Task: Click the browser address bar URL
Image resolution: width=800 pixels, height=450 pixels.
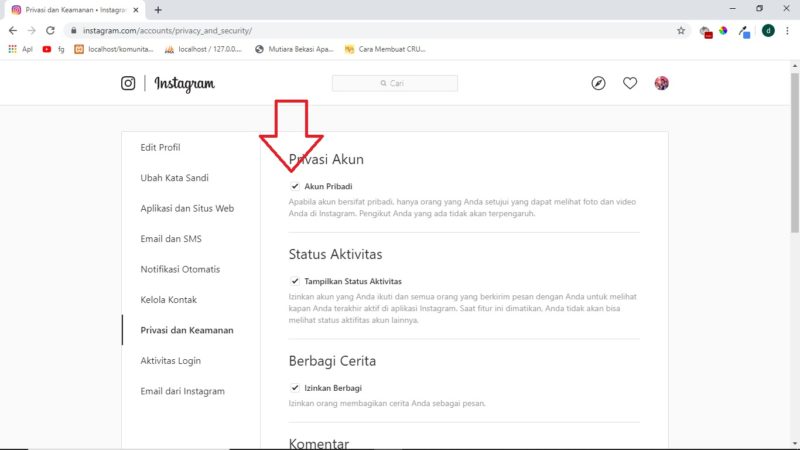Action: pyautogui.click(x=167, y=31)
